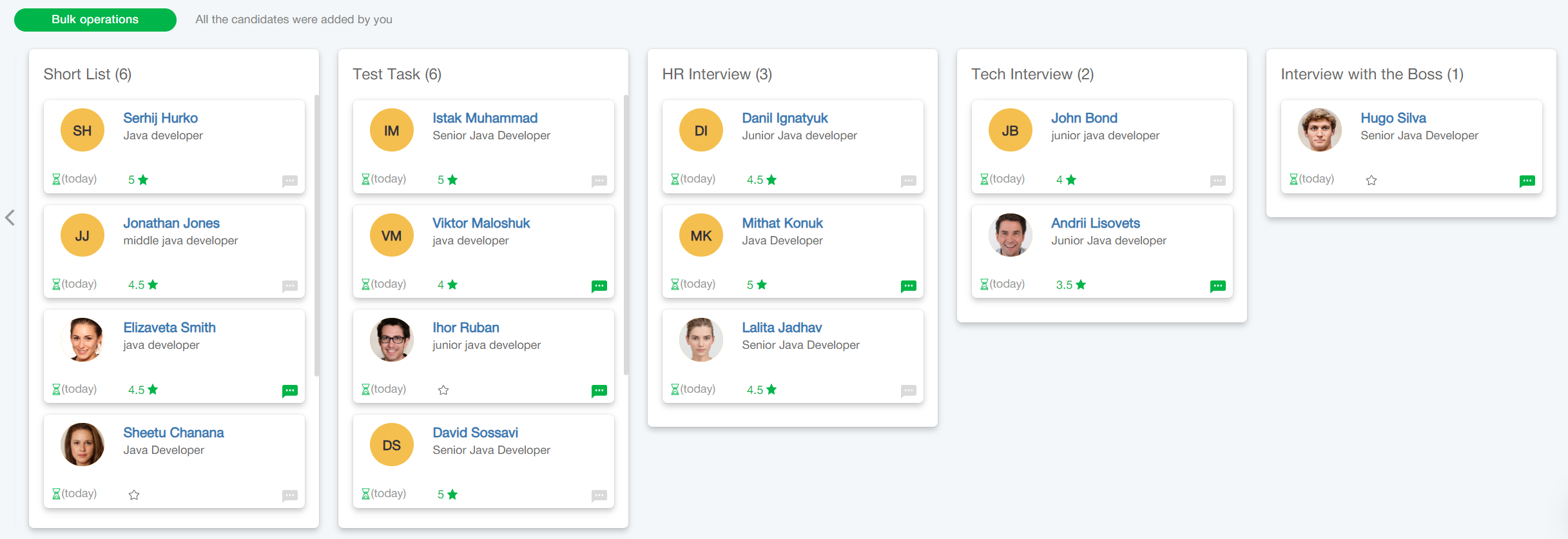The height and width of the screenshot is (539, 1568).
Task: Open green comment icon on Elizaveta Smith card
Action: pos(290,391)
